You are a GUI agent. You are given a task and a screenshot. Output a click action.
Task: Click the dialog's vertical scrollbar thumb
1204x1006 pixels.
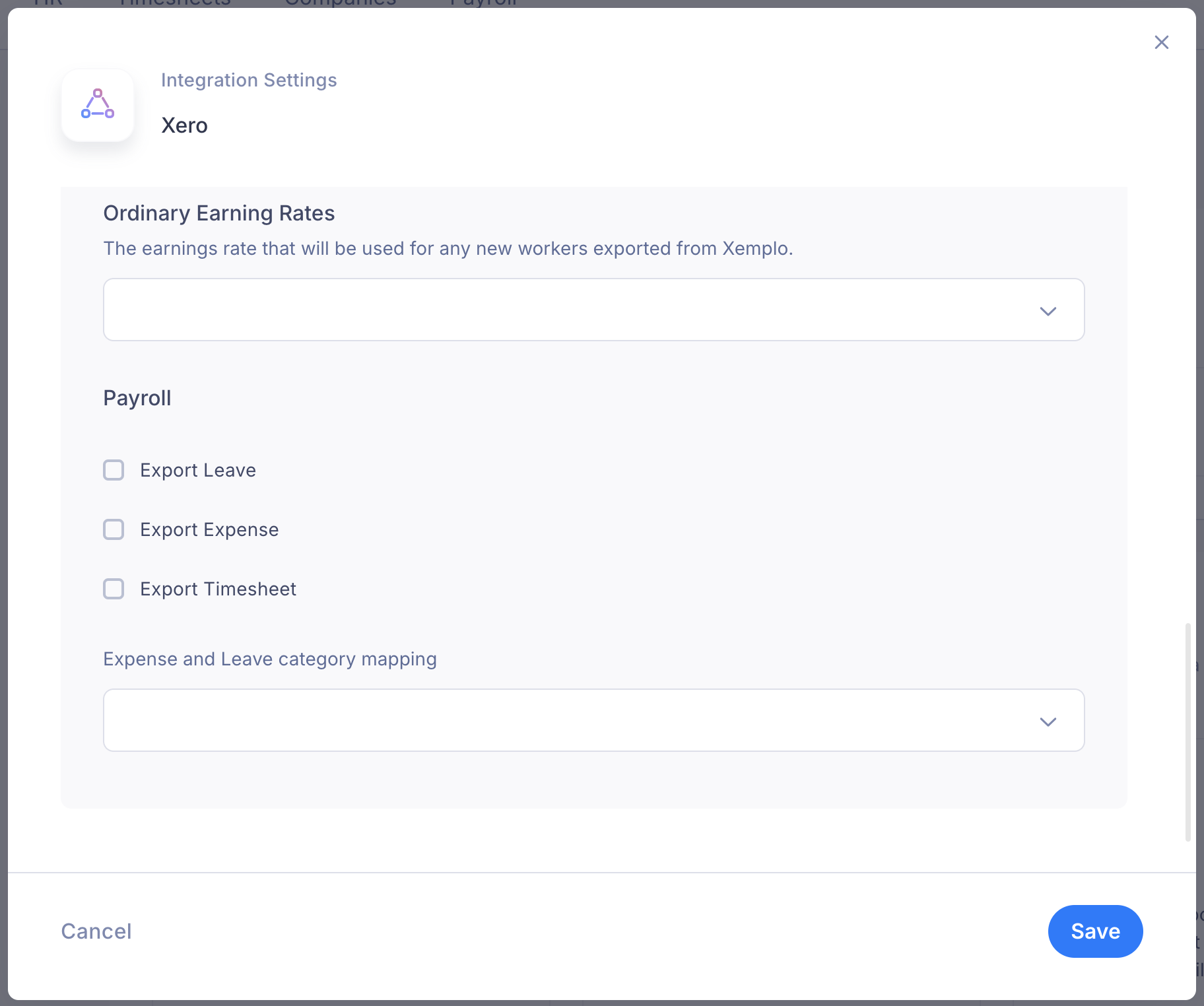[x=1188, y=731]
